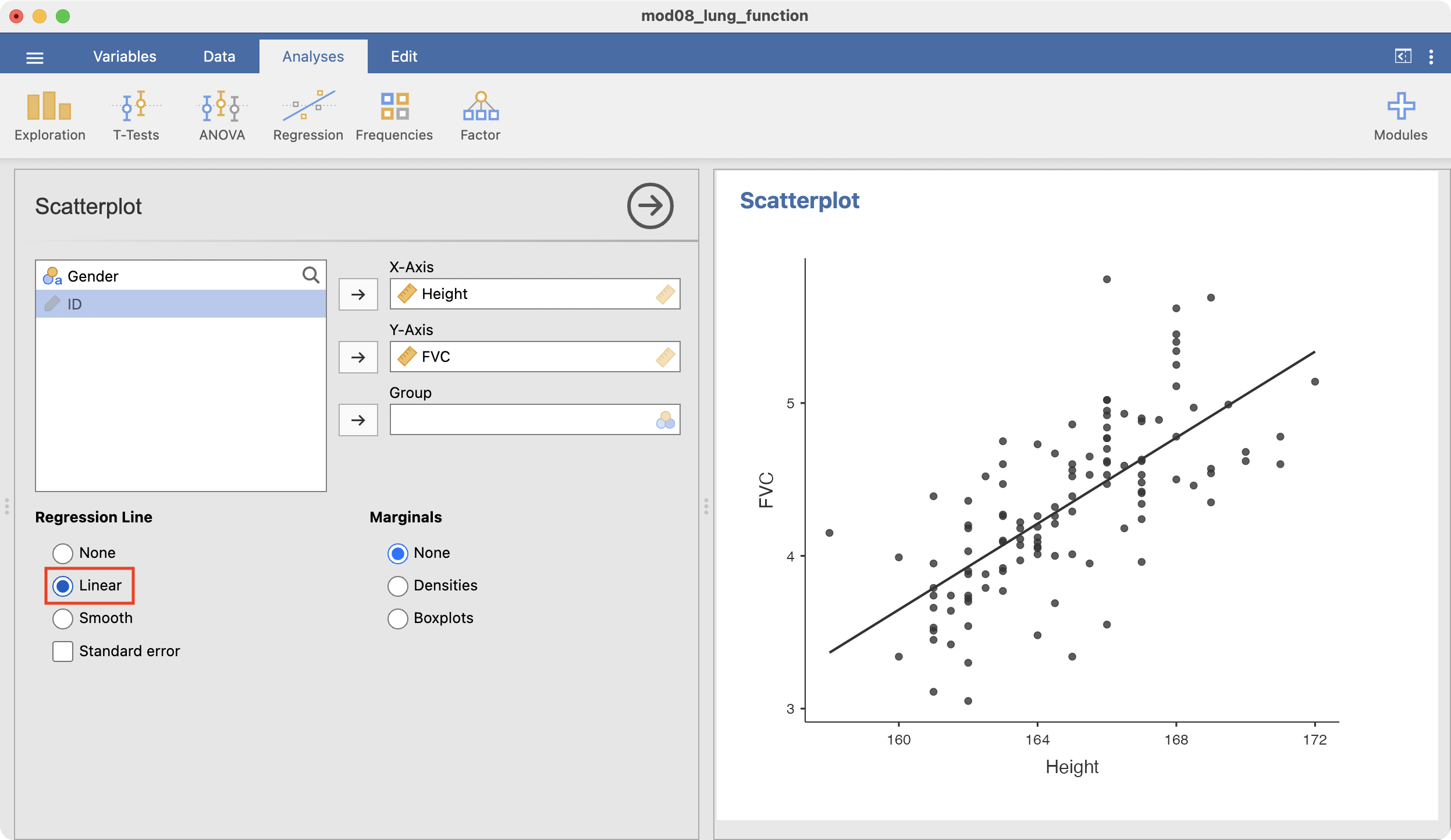Switch to the Data tab
The image size is (1451, 840).
[219, 56]
